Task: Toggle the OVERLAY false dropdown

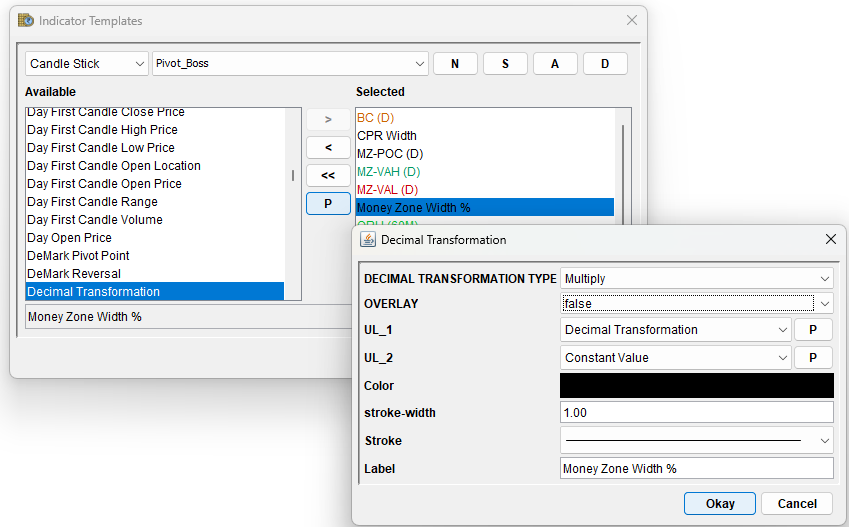Action: pos(697,303)
